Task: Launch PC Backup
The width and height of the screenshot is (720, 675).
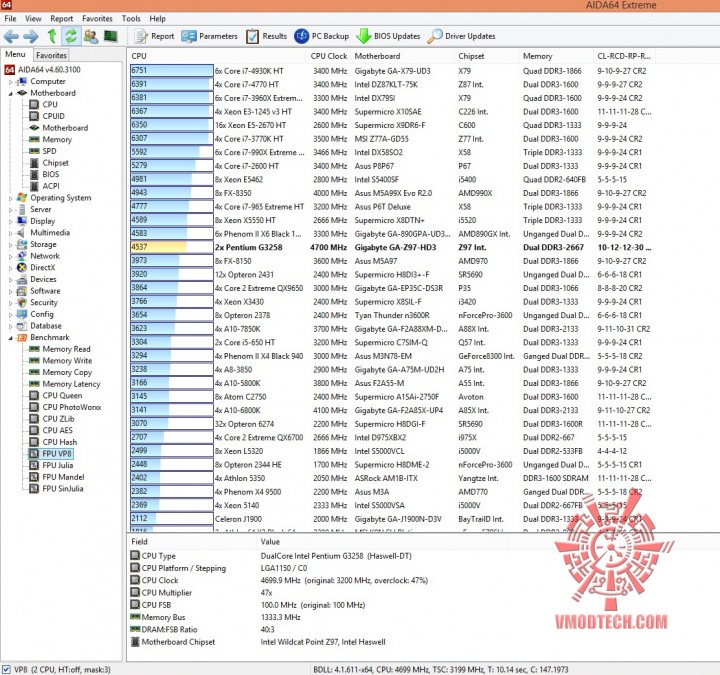Action: [x=321, y=36]
